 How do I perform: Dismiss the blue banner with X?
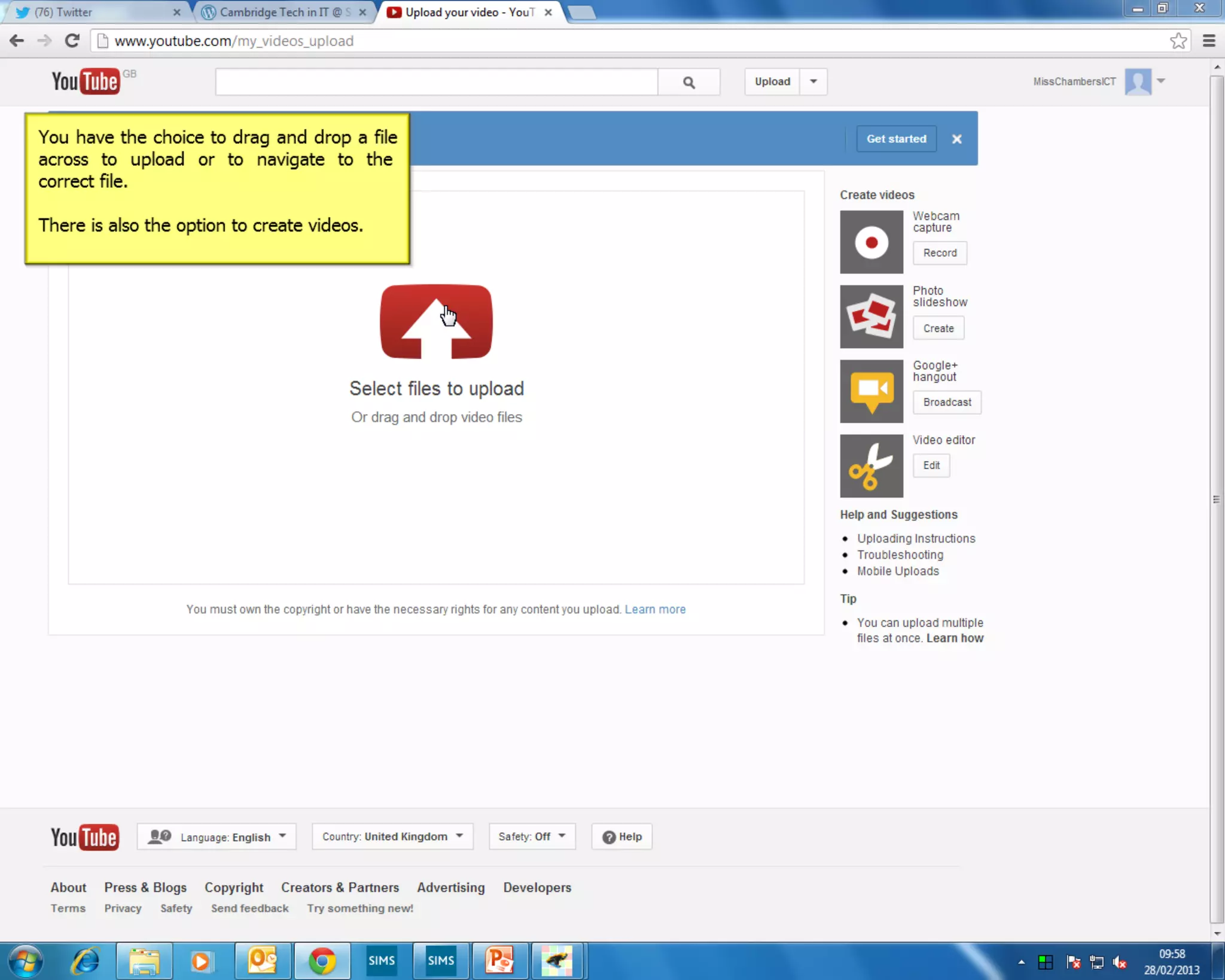pyautogui.click(x=956, y=139)
